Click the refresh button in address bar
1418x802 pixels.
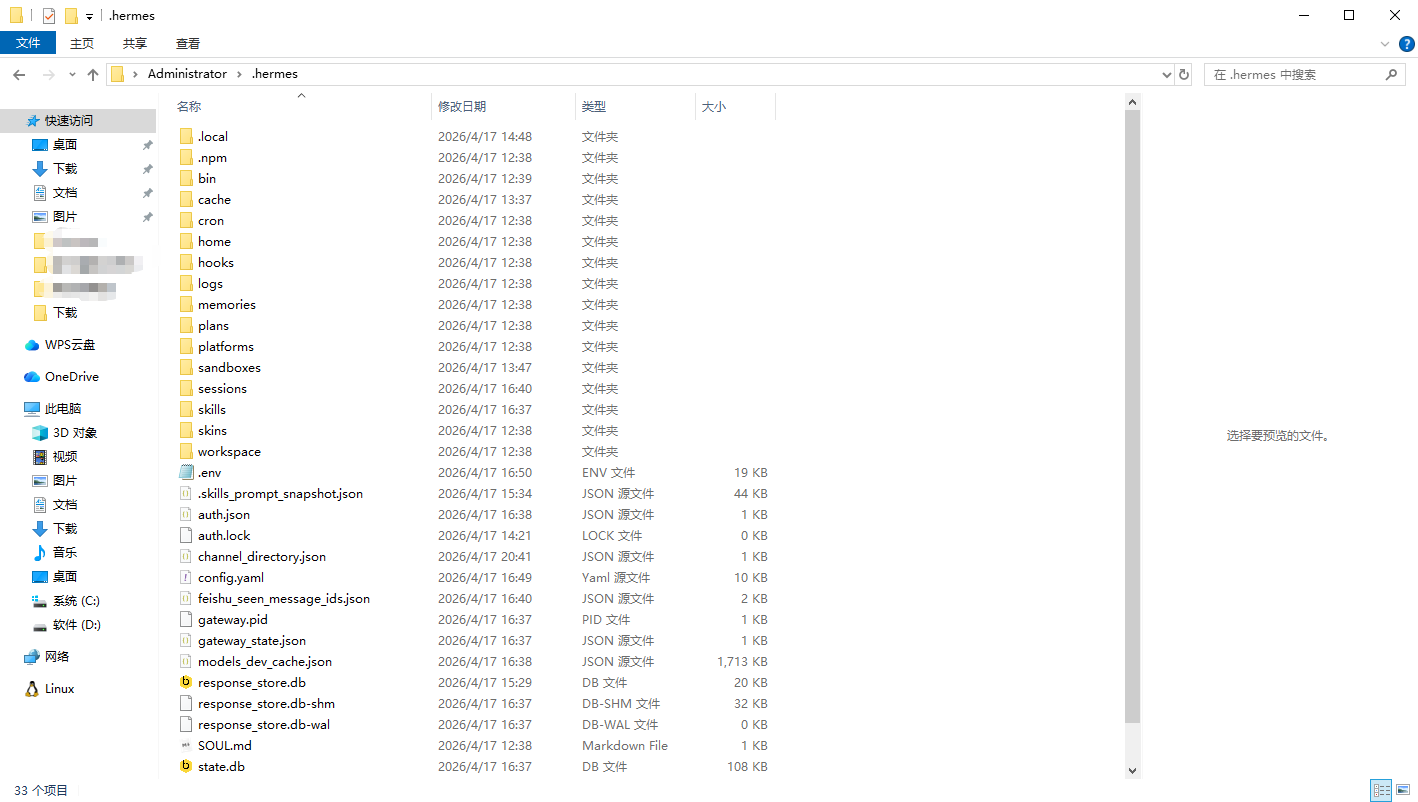1184,74
